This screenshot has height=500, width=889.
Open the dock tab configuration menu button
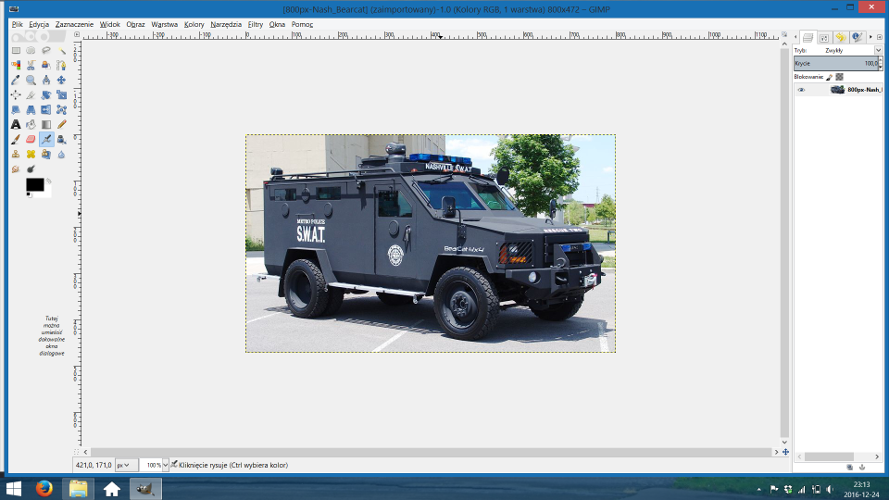pos(880,37)
